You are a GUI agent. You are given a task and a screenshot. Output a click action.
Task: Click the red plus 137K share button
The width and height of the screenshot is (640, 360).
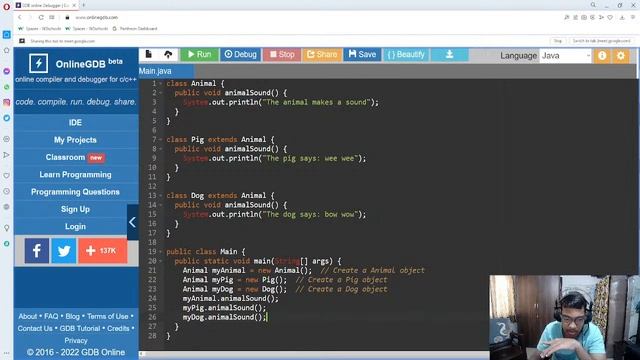click(x=102, y=251)
